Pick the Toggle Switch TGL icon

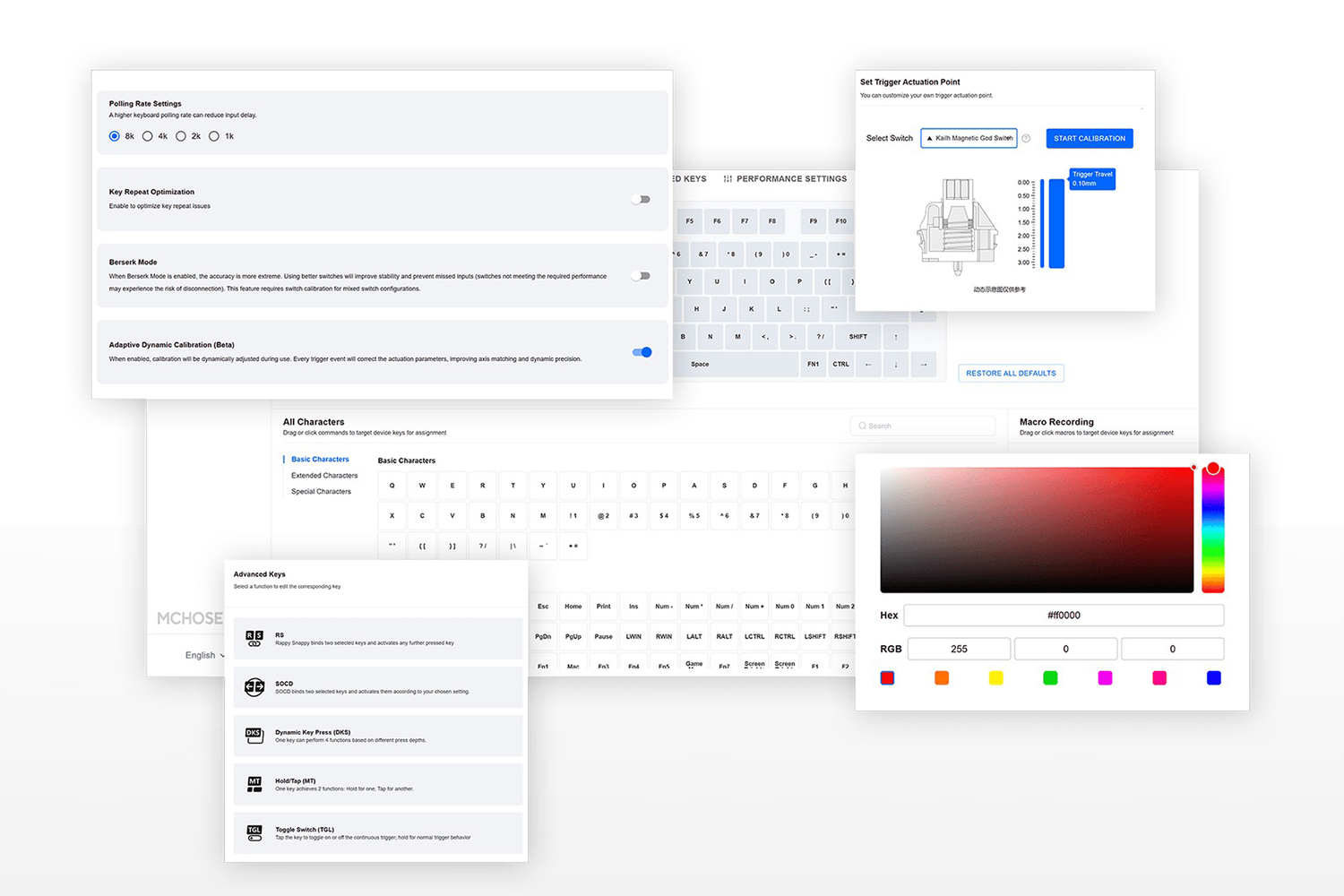tap(254, 833)
